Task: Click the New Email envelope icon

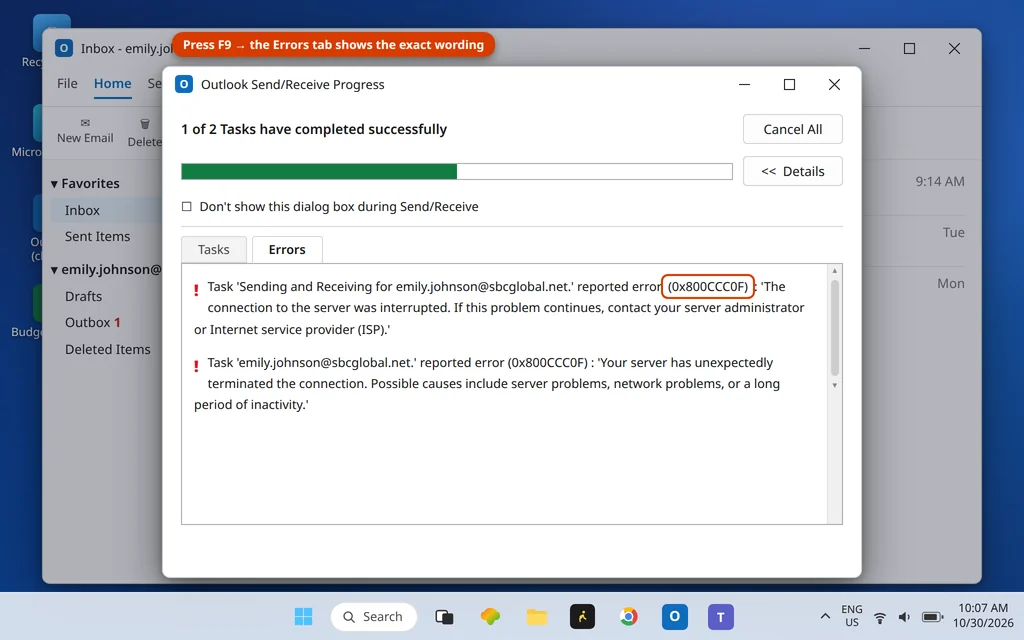Action: coord(85,123)
